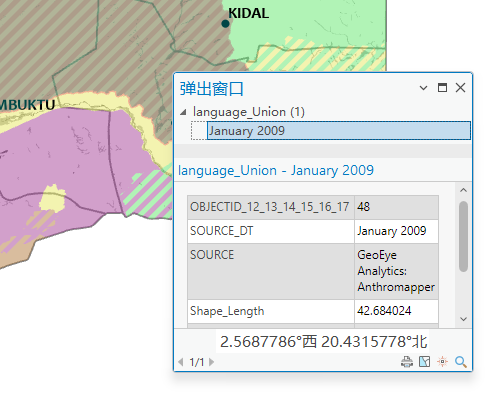
Task: Close the 弹出窗口 pop-up pane
Action: [x=461, y=88]
